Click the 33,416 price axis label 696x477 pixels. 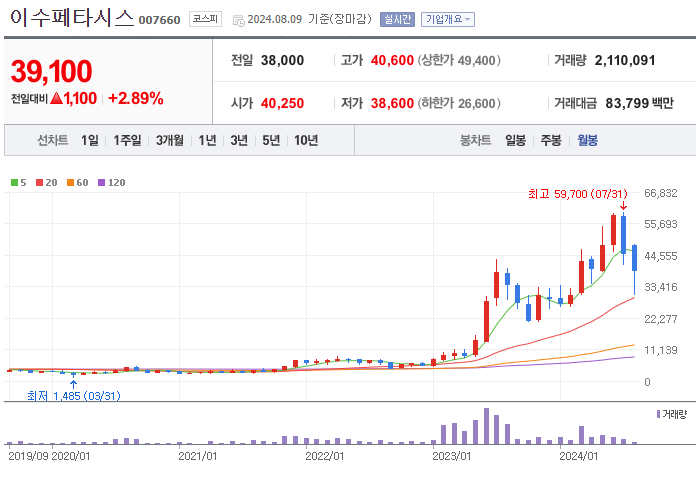pyautogui.click(x=661, y=287)
